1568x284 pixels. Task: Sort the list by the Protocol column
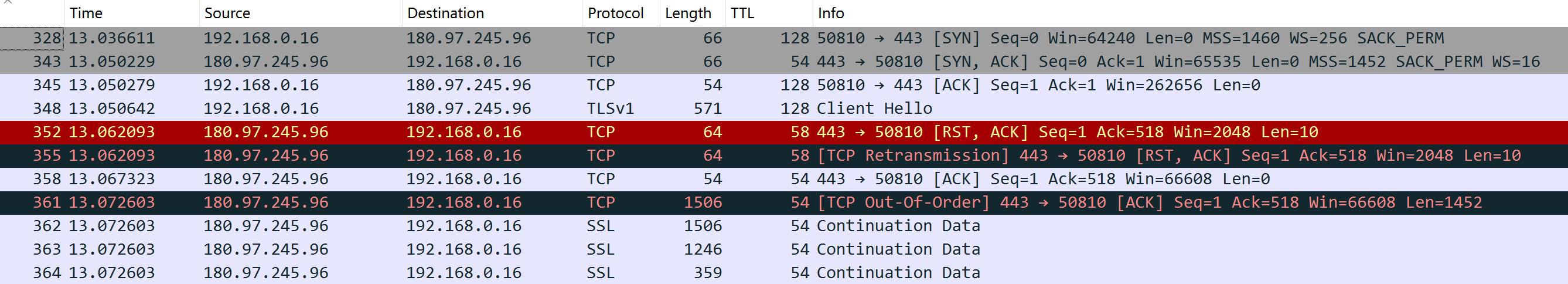coord(615,13)
